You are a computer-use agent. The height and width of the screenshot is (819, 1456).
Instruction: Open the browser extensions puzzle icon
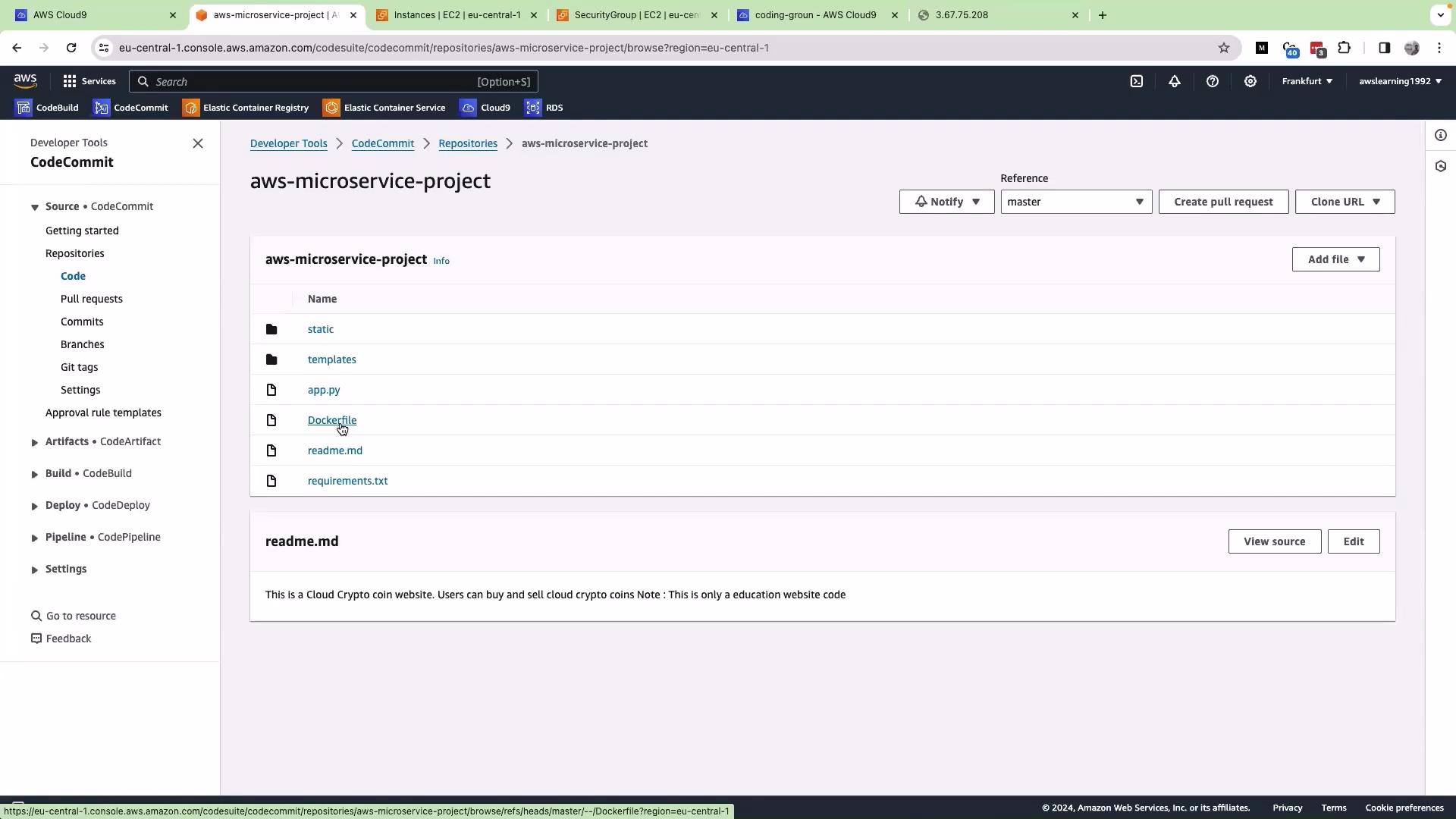[x=1344, y=48]
